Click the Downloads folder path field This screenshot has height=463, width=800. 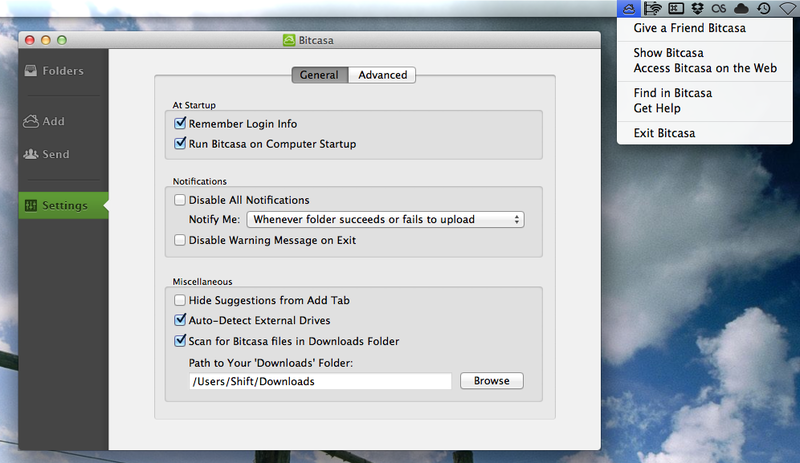(320, 381)
